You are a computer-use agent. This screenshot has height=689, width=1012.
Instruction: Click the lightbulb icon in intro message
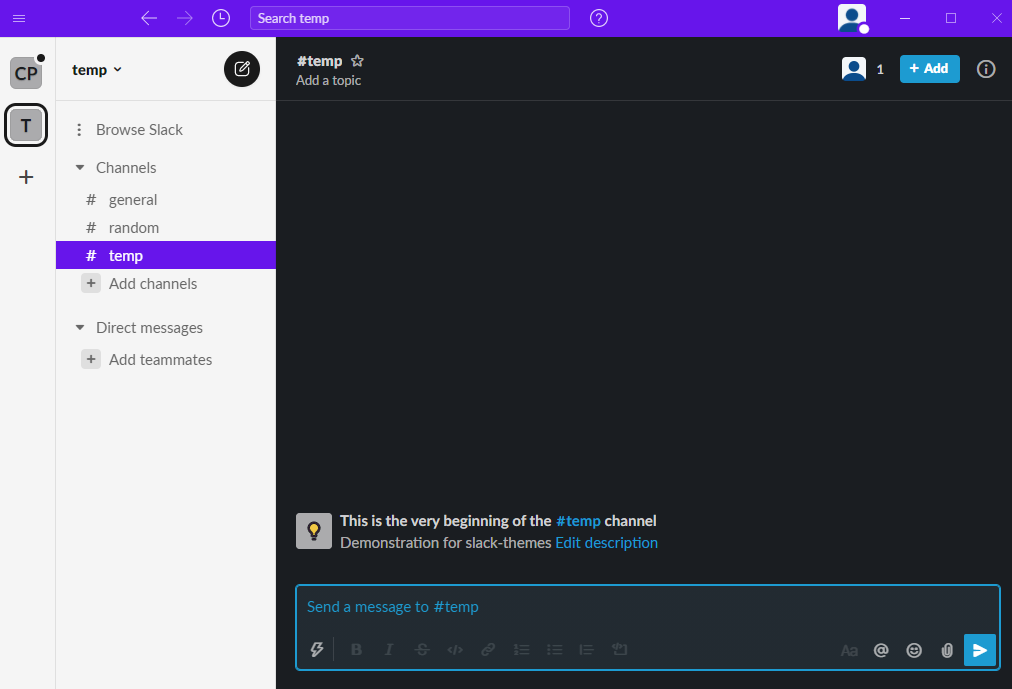(x=314, y=531)
